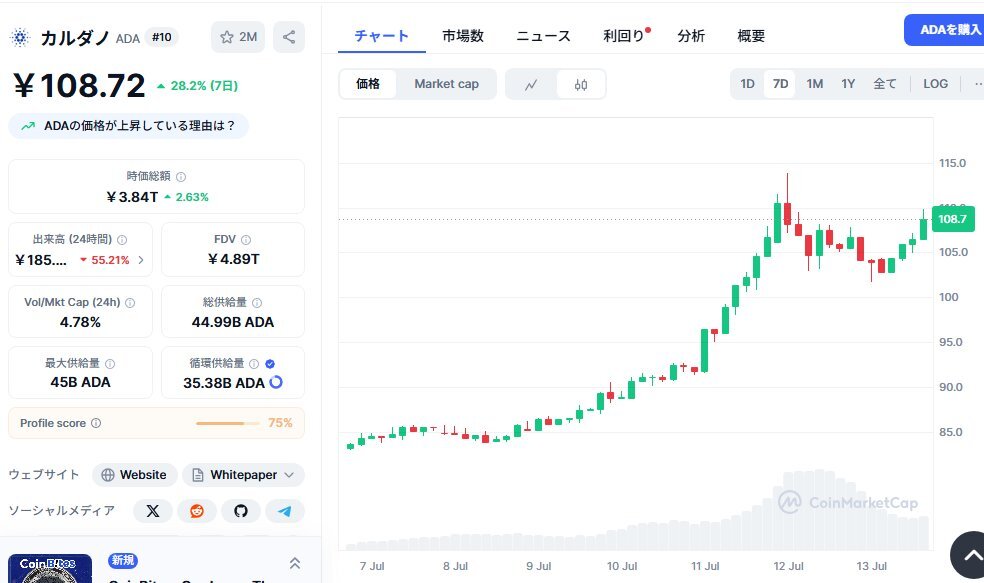Viewport: 984px width, 583px height.
Task: Click the ¥4.89T FDV value
Action: tap(233, 259)
